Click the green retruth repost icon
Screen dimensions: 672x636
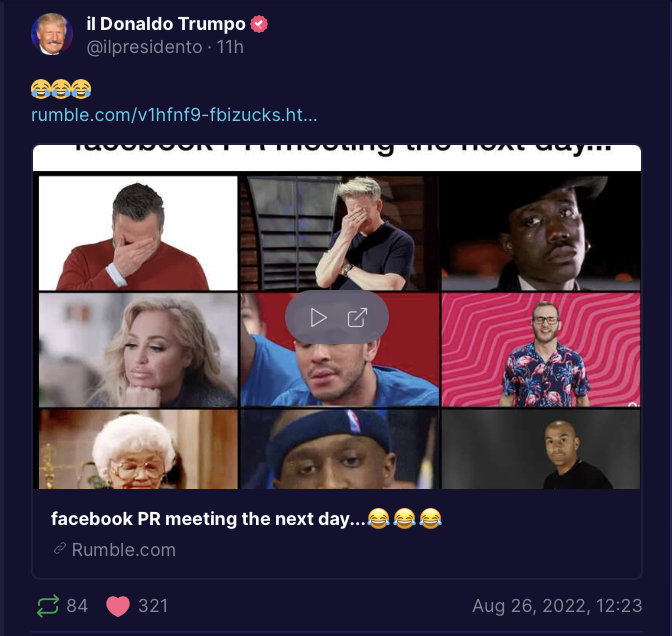48,606
